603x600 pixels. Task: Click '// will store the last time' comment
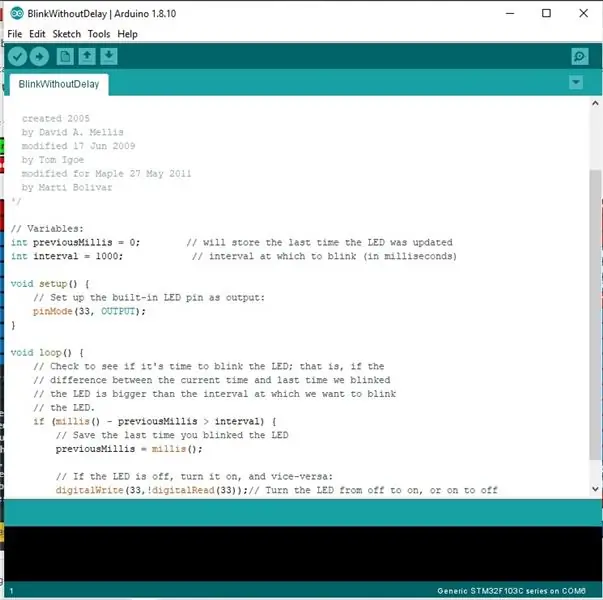click(320, 242)
